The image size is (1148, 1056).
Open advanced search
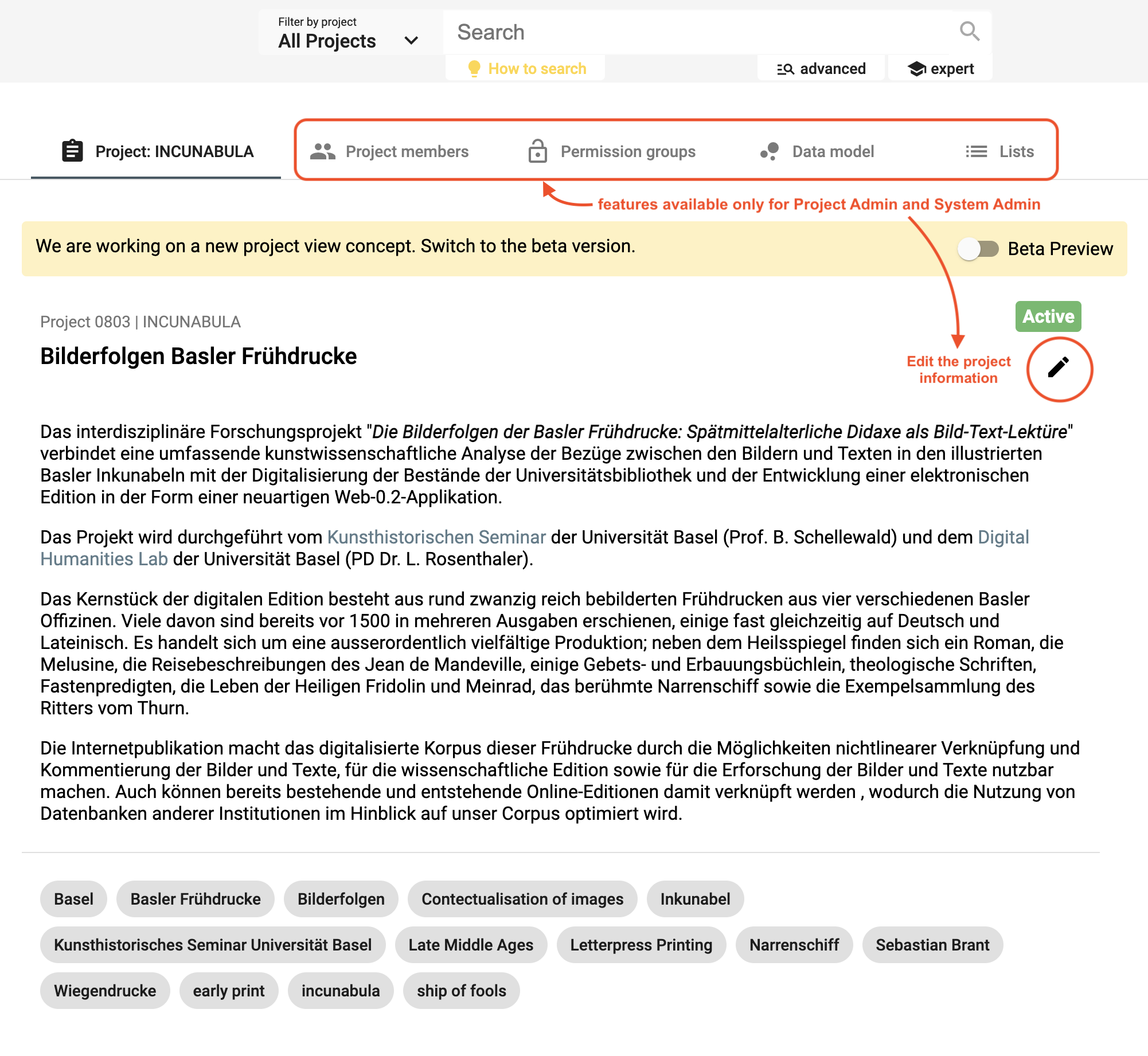tap(821, 69)
